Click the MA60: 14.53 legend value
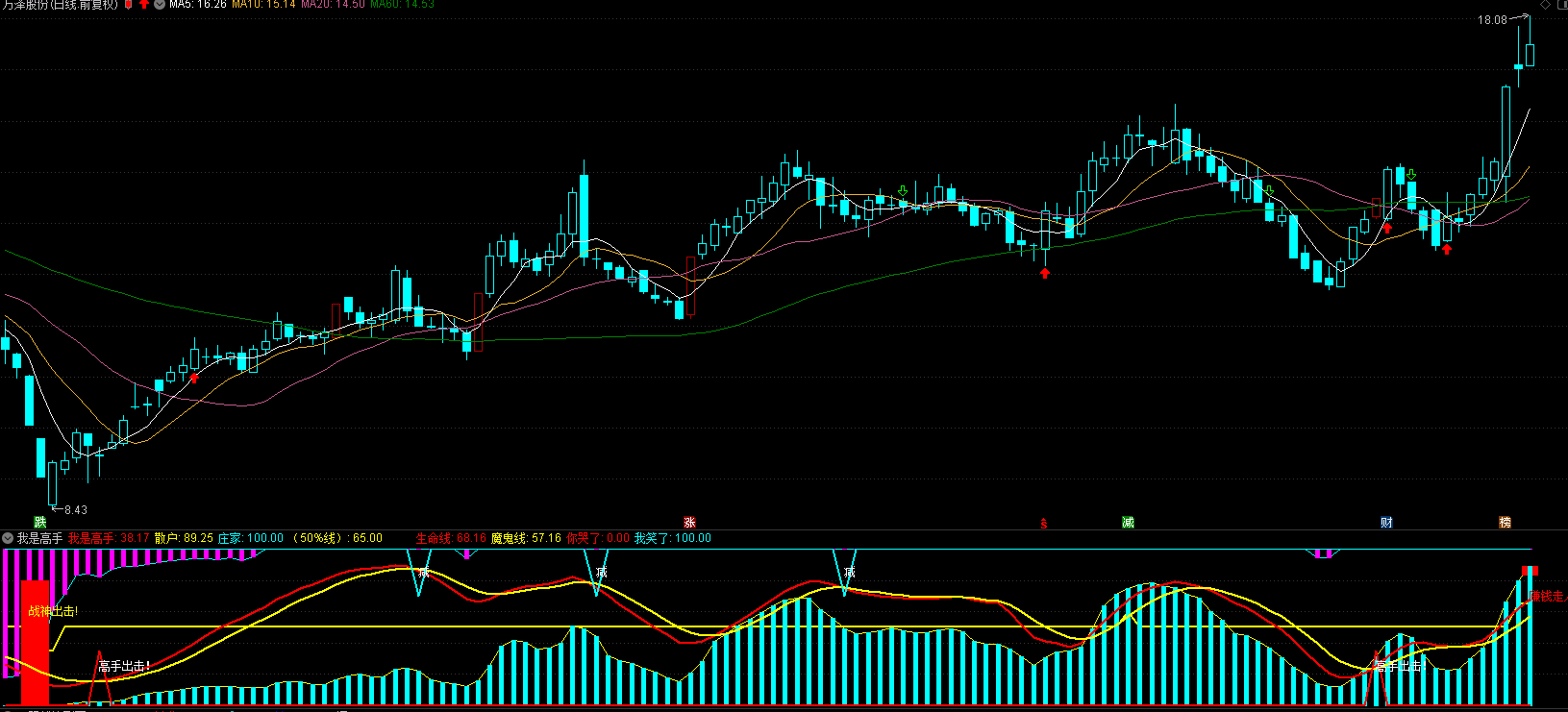Screen dimensions: 1568x712 pyautogui.click(x=402, y=5)
